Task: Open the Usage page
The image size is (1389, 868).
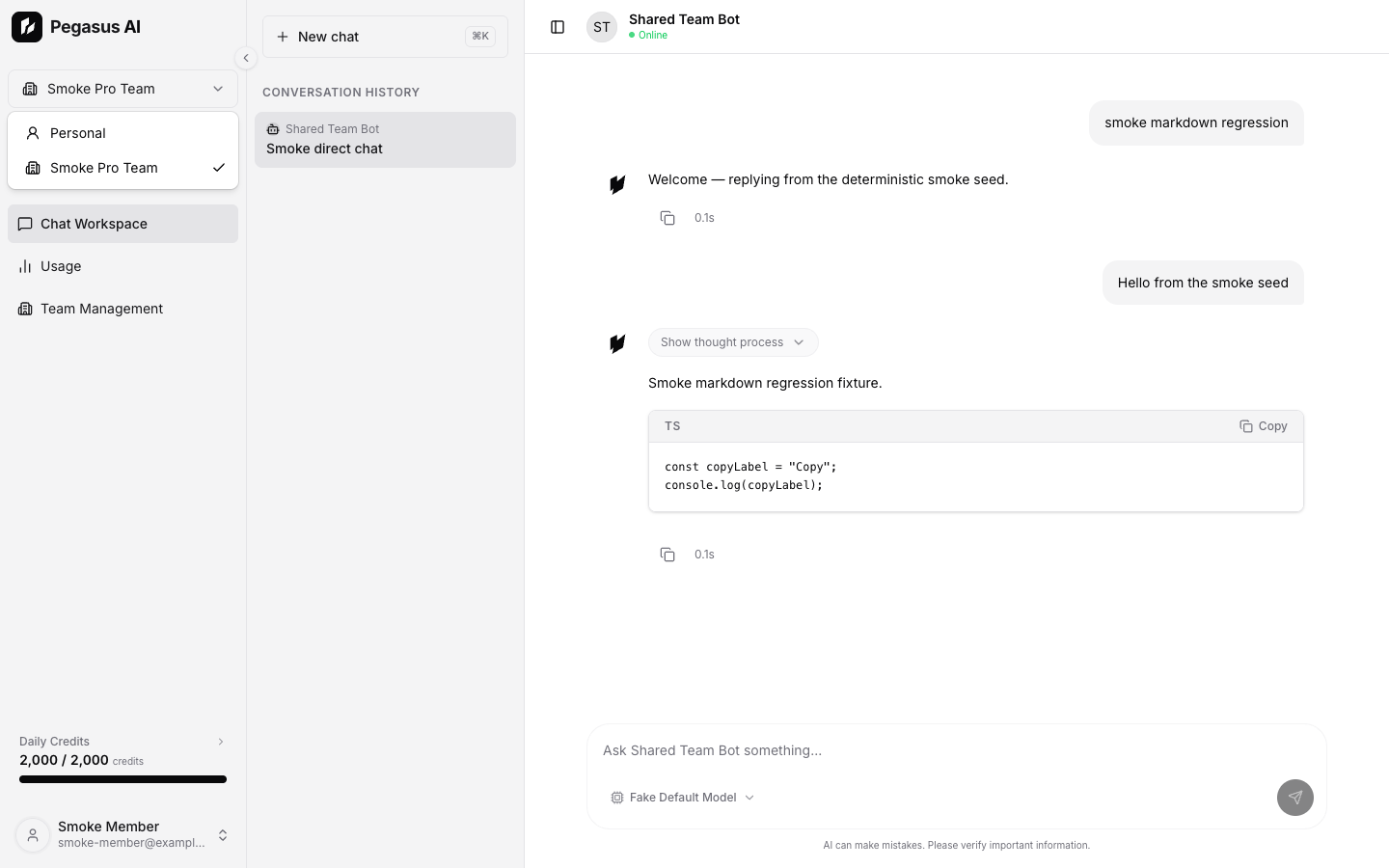Action: (x=123, y=266)
